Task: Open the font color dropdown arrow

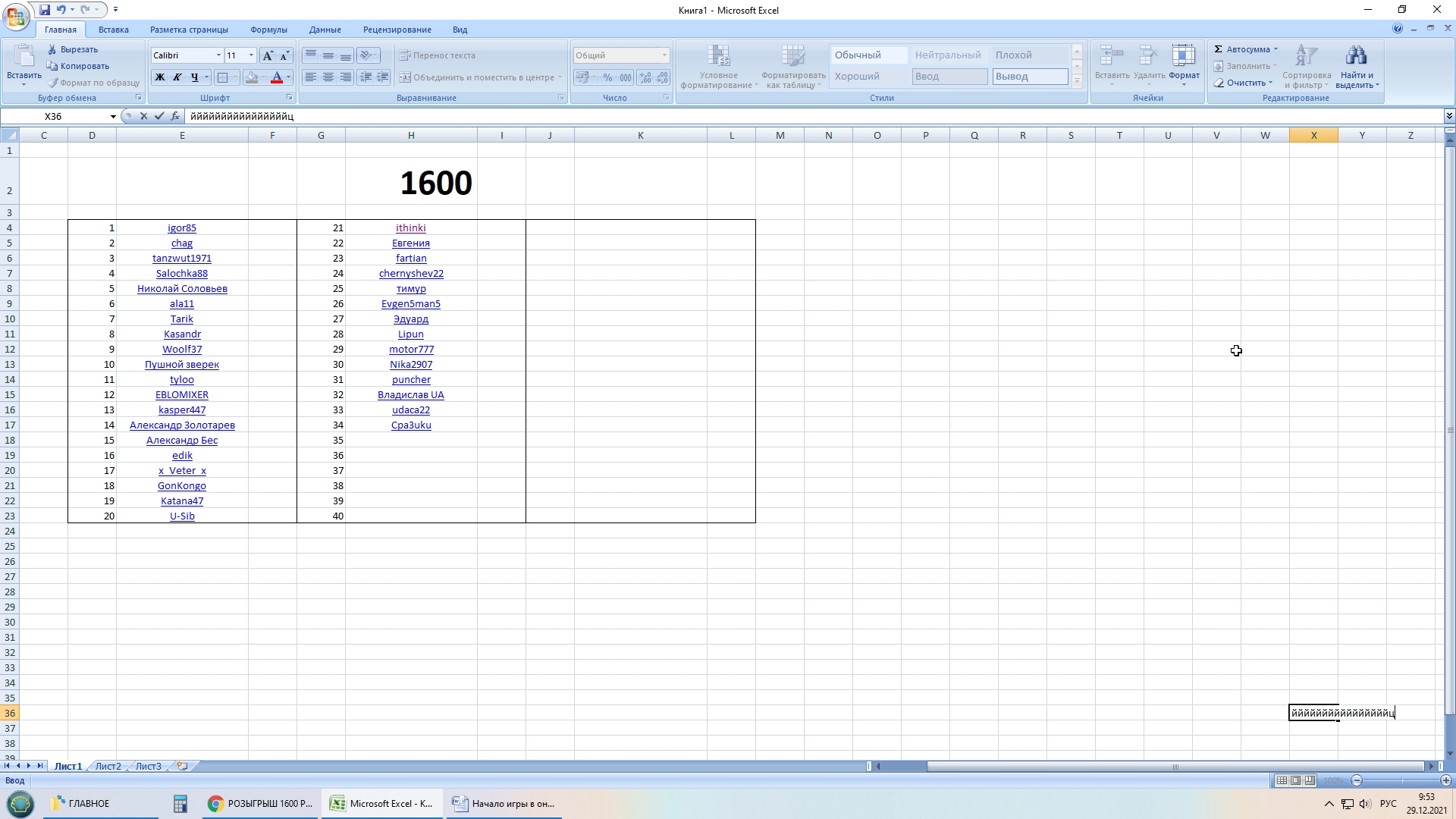Action: (288, 77)
